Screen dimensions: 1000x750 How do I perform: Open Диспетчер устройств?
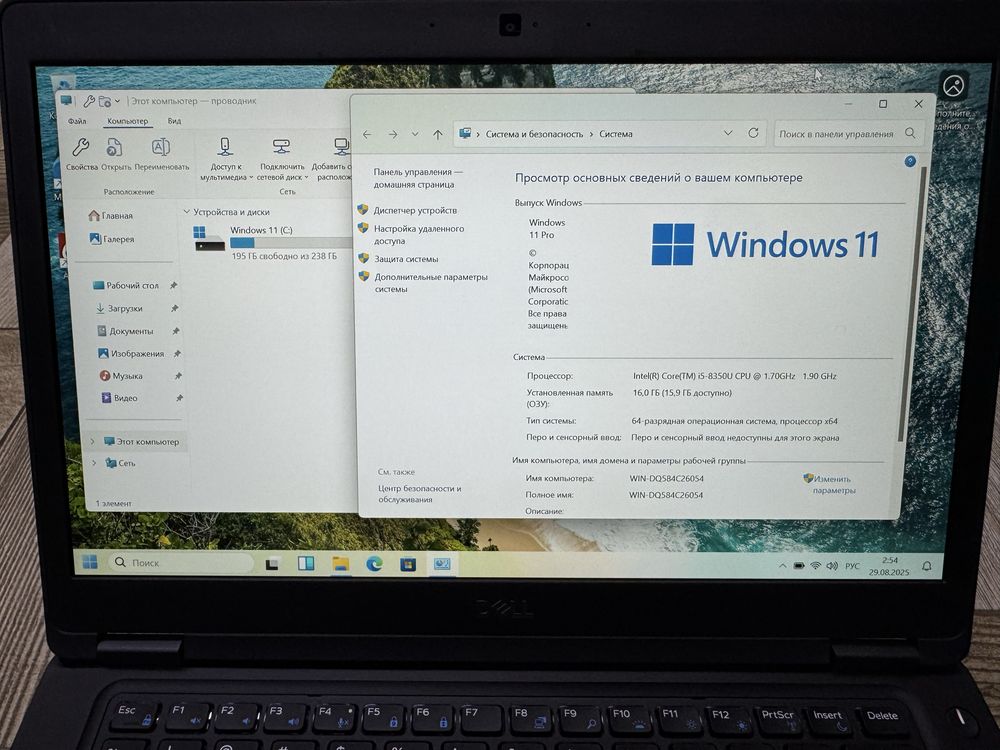tap(415, 210)
